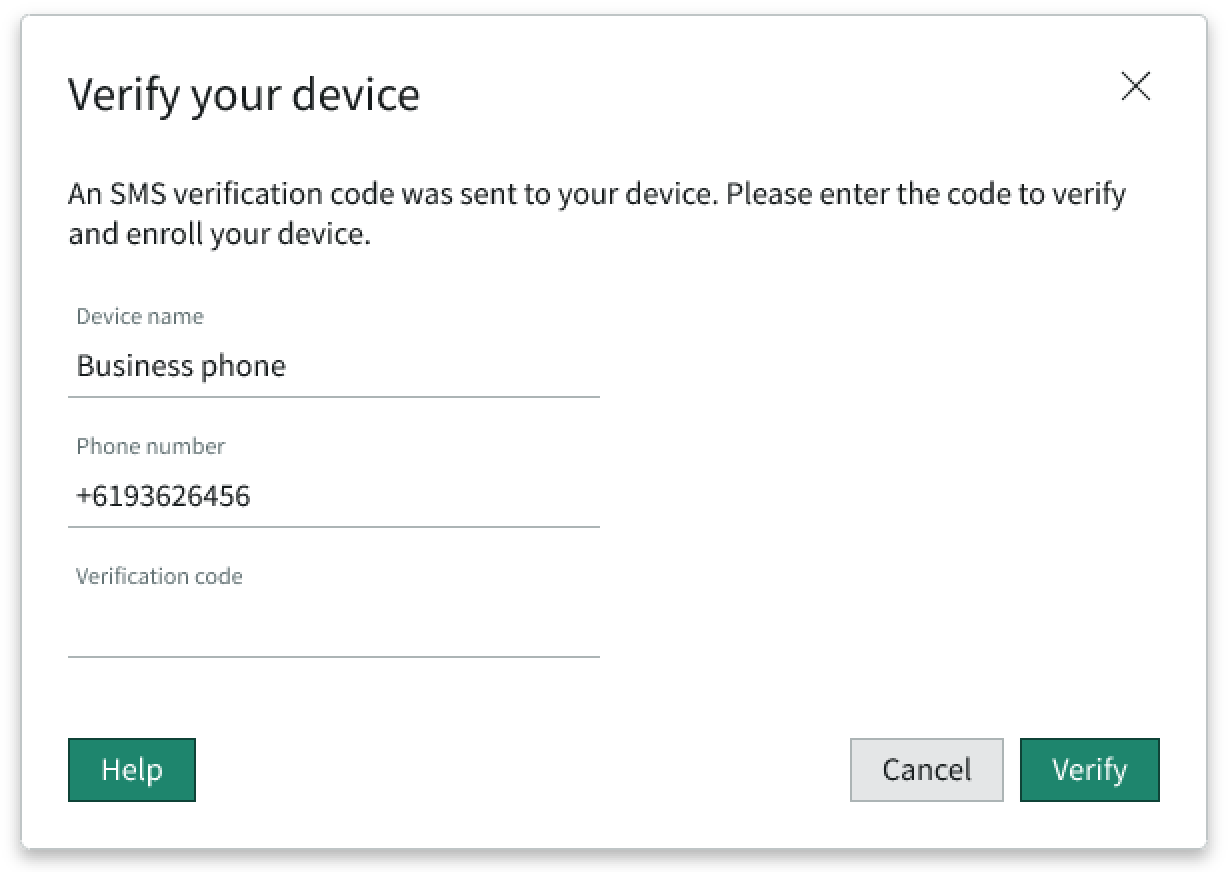Click the "Phone number" field label

pyautogui.click(x=151, y=447)
